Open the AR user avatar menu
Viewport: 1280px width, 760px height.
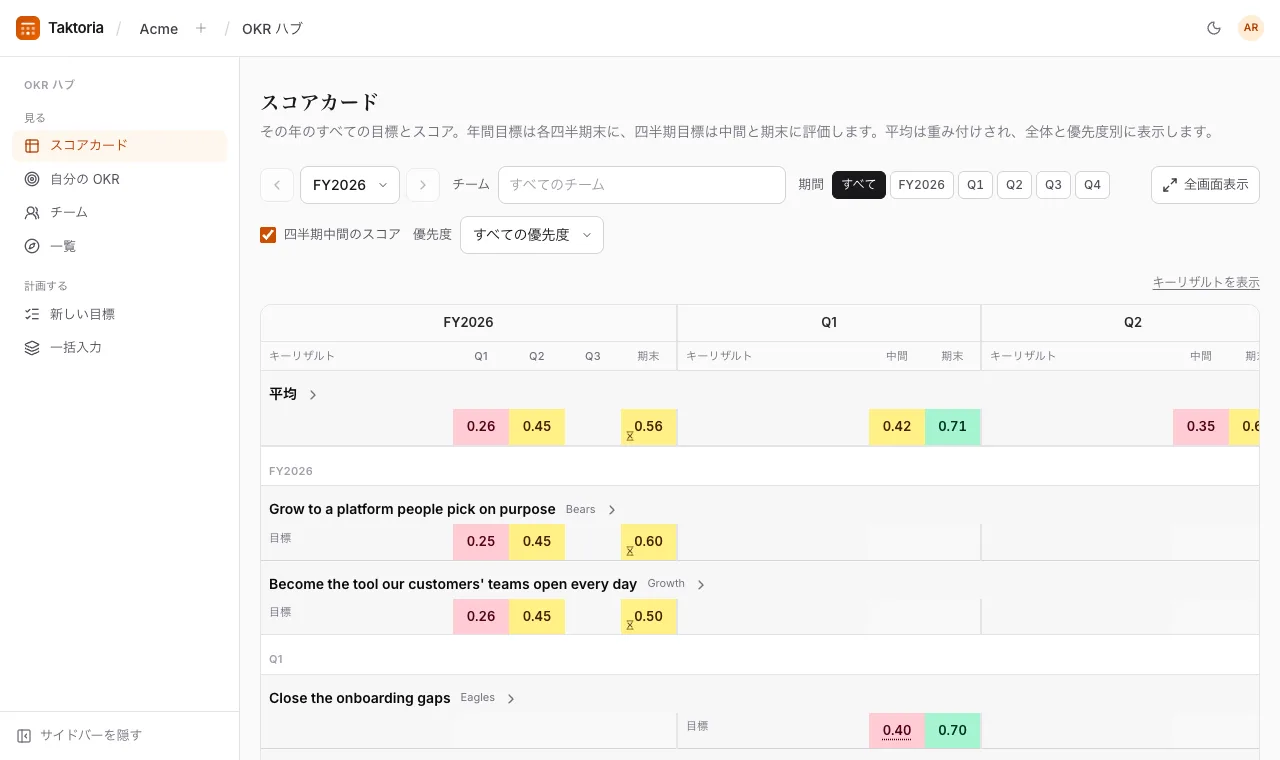coord(1251,28)
